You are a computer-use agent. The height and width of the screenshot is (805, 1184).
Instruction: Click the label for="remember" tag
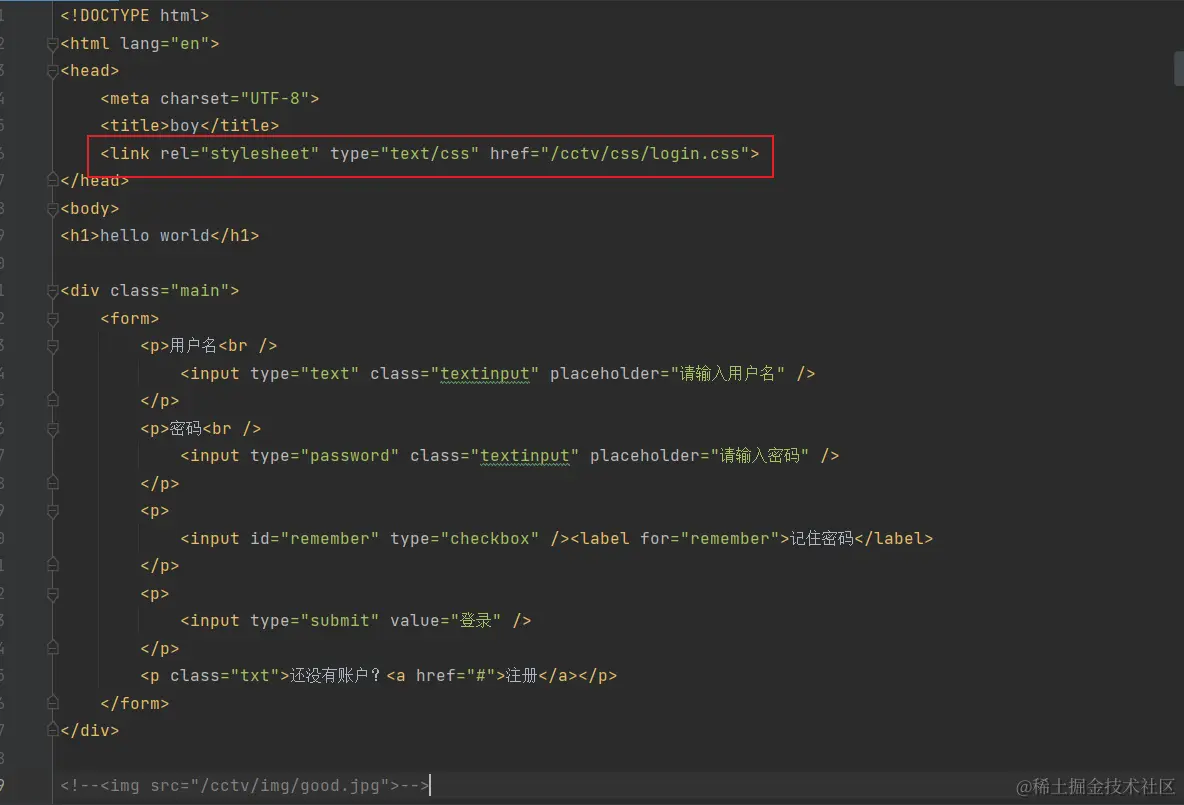point(680,538)
